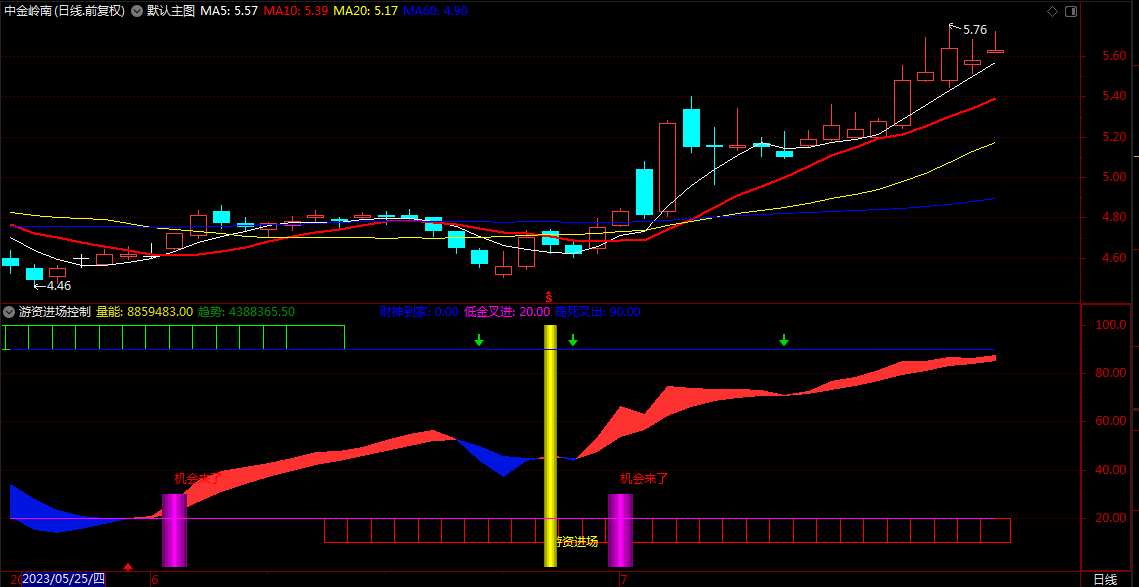Screen dimensions: 1139x587
Task: Click the second magenta signal bar near July
Action: coord(620,530)
